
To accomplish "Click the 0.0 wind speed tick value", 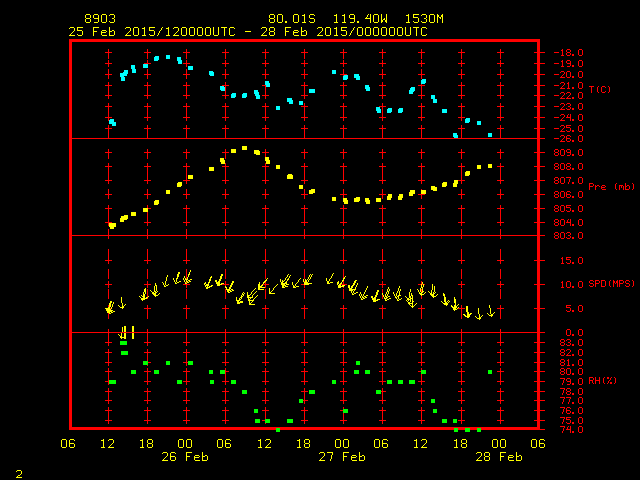I will (x=574, y=333).
